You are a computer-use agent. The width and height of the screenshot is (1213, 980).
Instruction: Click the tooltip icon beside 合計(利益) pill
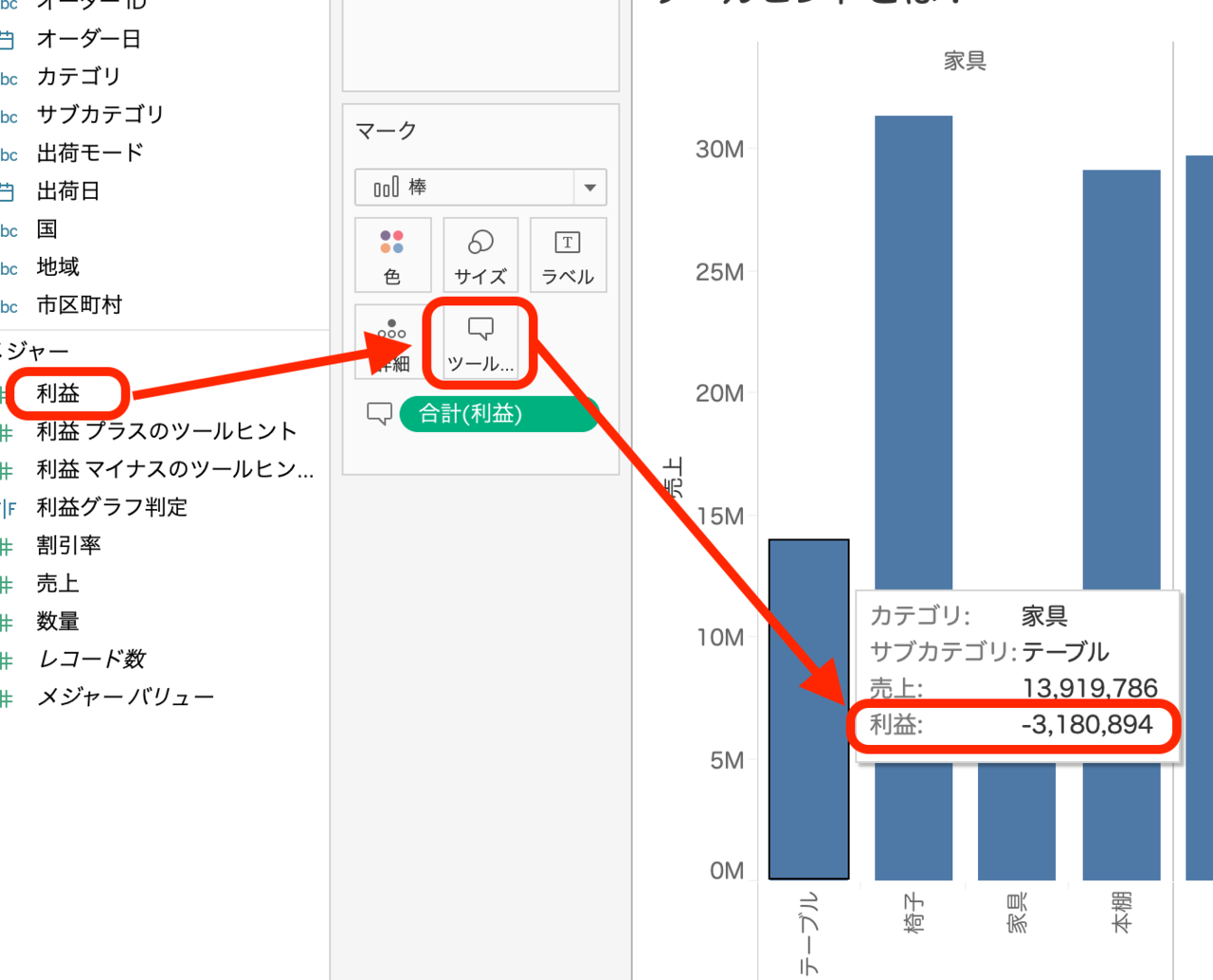click(379, 414)
